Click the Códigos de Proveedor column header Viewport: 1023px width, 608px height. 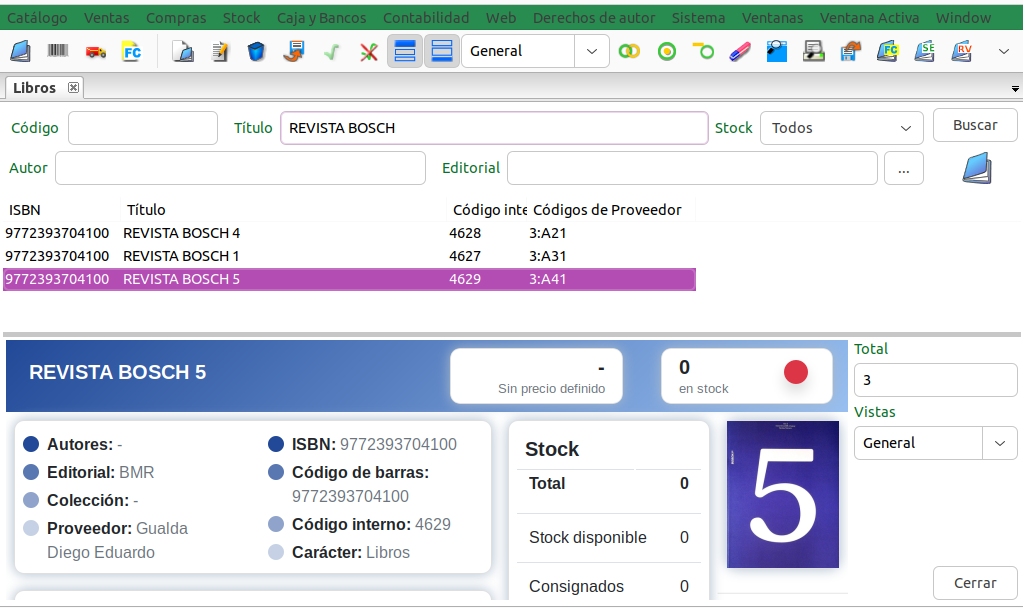click(x=611, y=210)
